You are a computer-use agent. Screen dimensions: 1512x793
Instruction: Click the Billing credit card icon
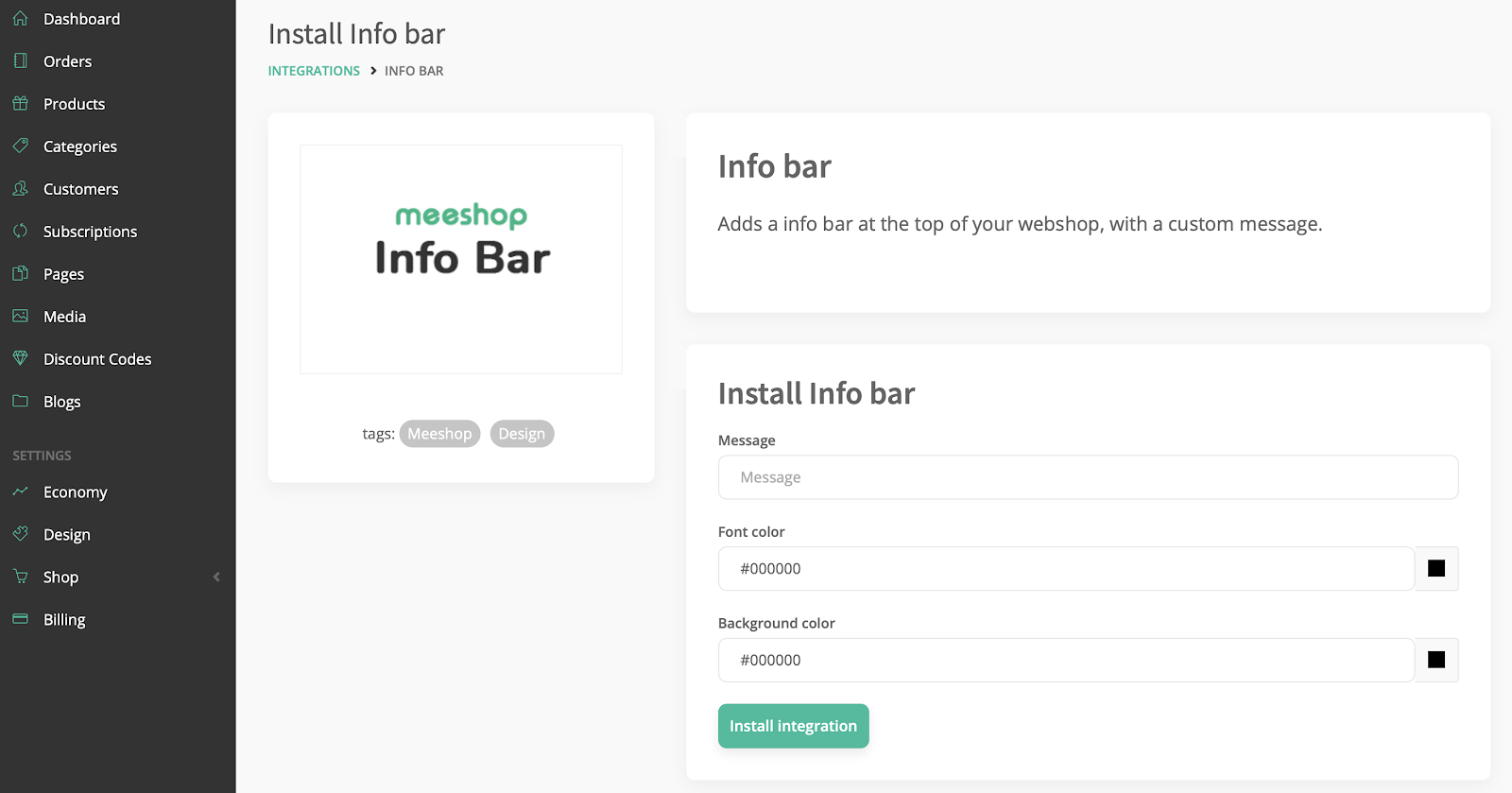[x=20, y=619]
